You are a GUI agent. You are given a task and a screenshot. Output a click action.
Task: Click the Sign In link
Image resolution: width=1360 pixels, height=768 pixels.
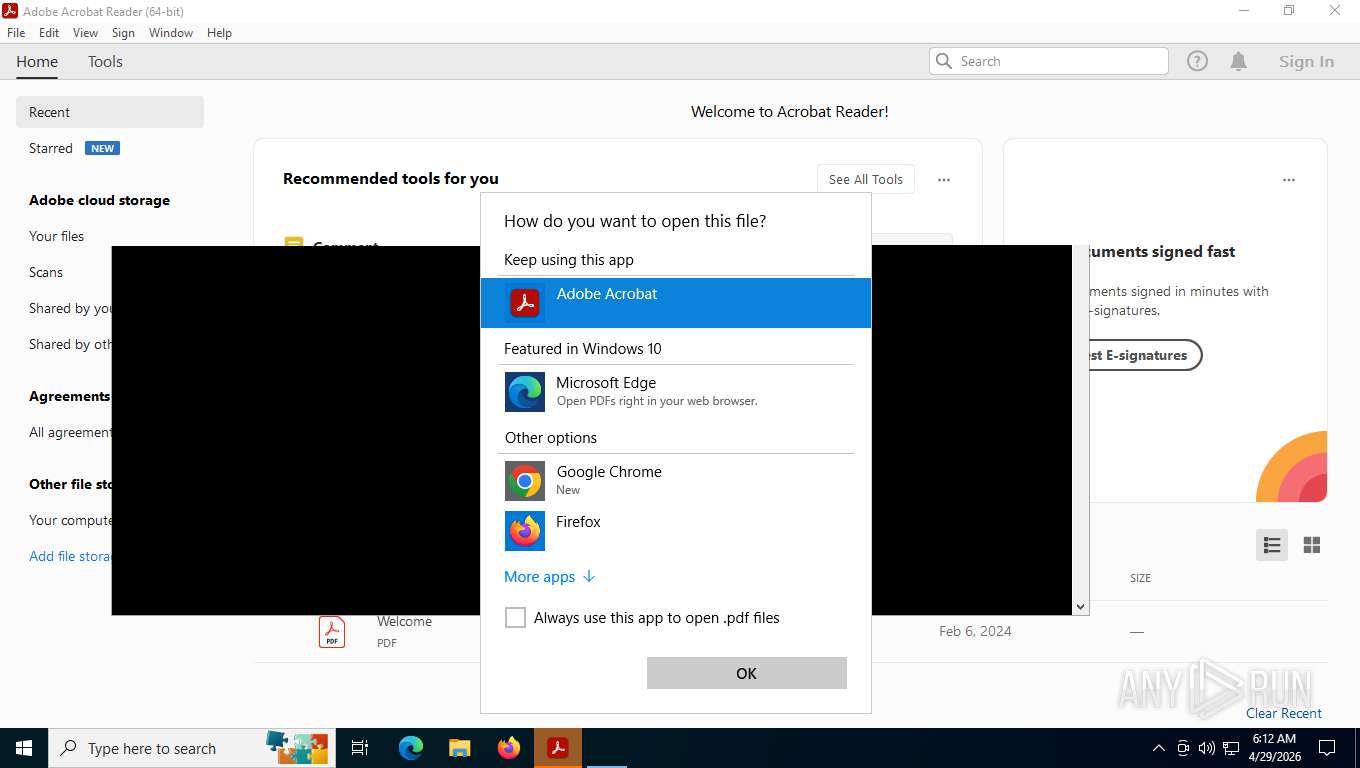tap(1306, 62)
